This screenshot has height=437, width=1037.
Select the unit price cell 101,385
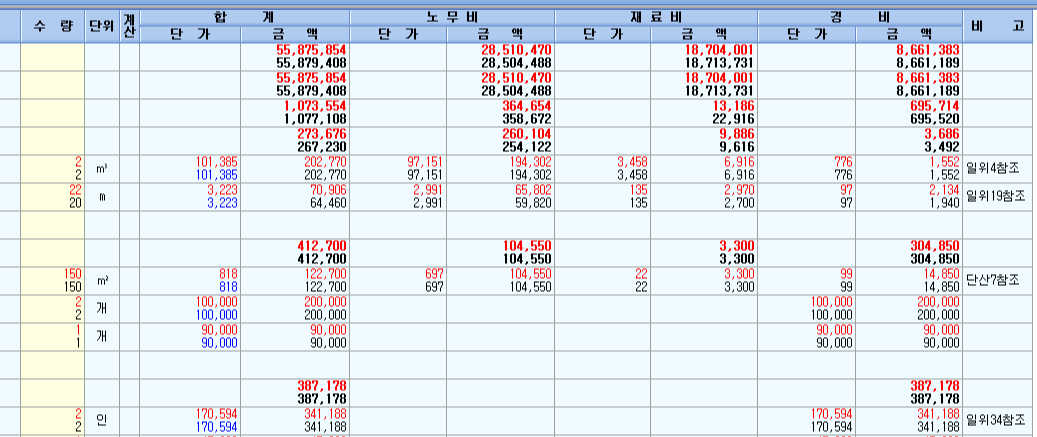190,169
